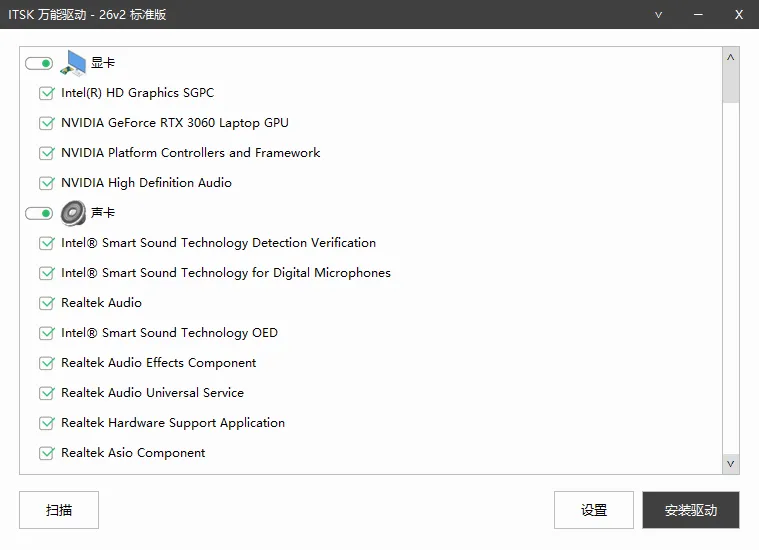Image resolution: width=759 pixels, height=550 pixels.
Task: Uncheck Intel Smart Sound Technology OED
Action: [x=46, y=333]
